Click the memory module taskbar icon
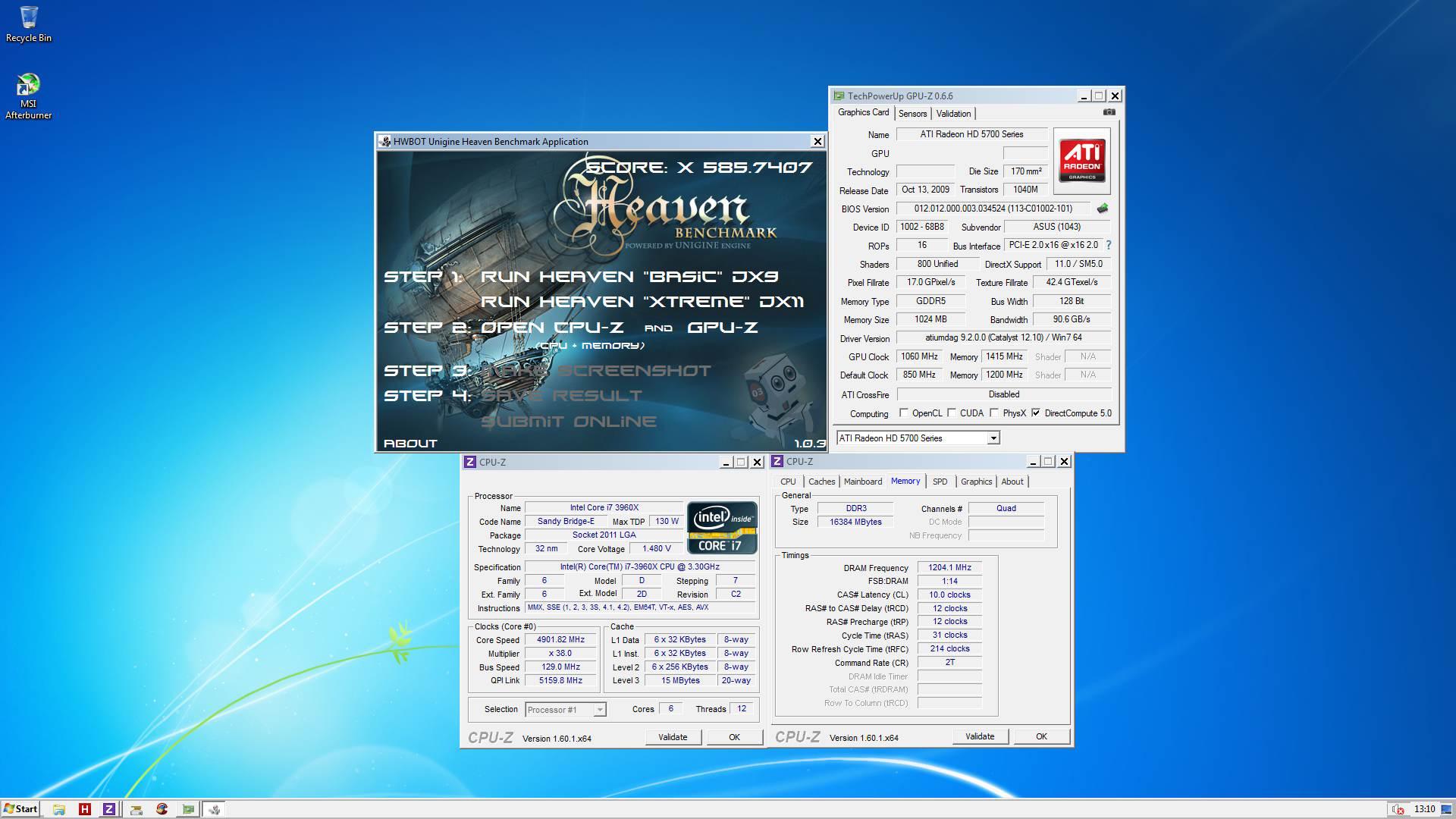Image resolution: width=1456 pixels, height=819 pixels. point(136,809)
